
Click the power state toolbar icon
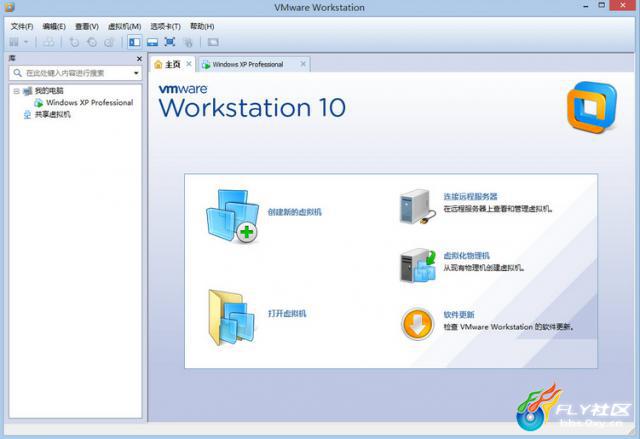[14, 42]
